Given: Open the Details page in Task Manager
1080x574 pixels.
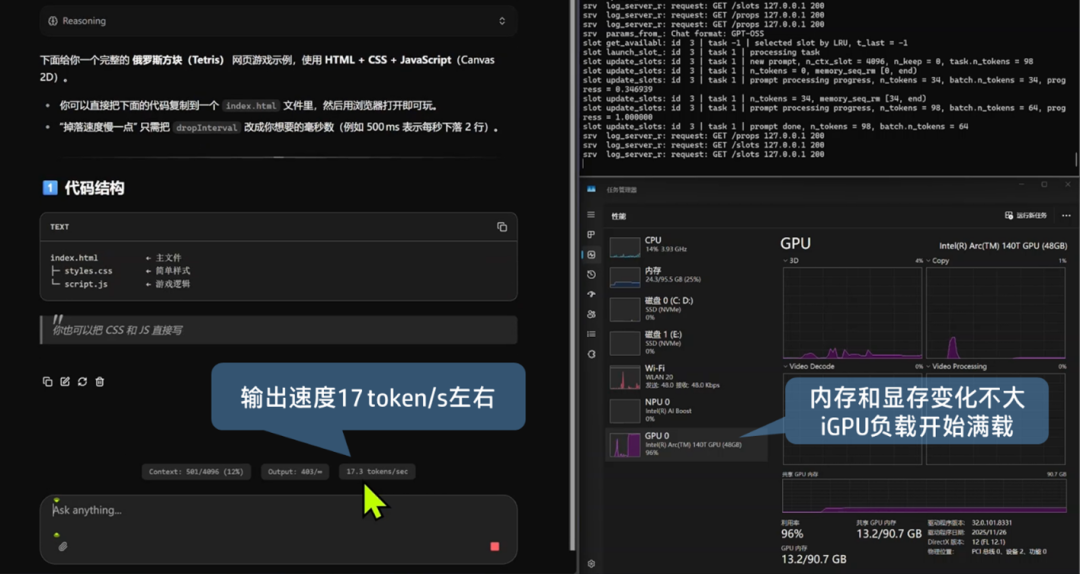Looking at the screenshot, I should [591, 334].
